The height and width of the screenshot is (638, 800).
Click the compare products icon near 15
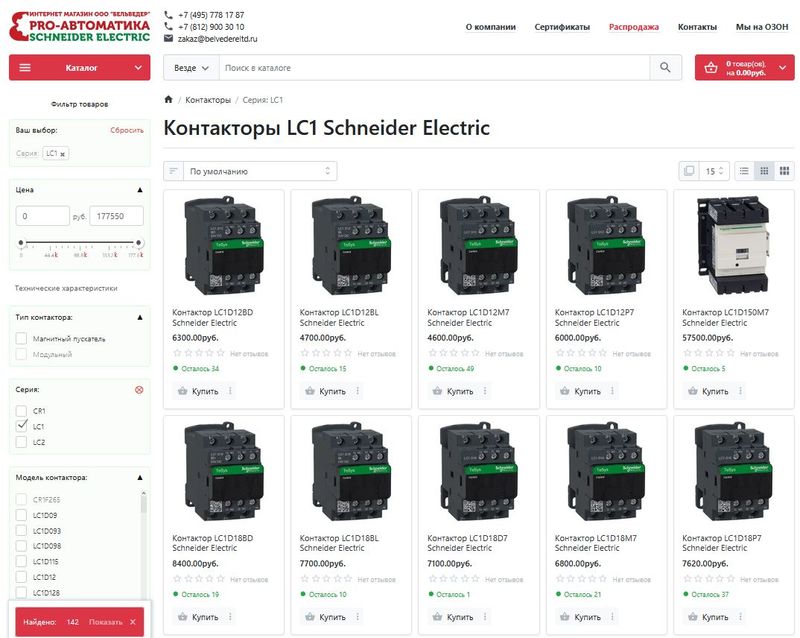[x=689, y=171]
